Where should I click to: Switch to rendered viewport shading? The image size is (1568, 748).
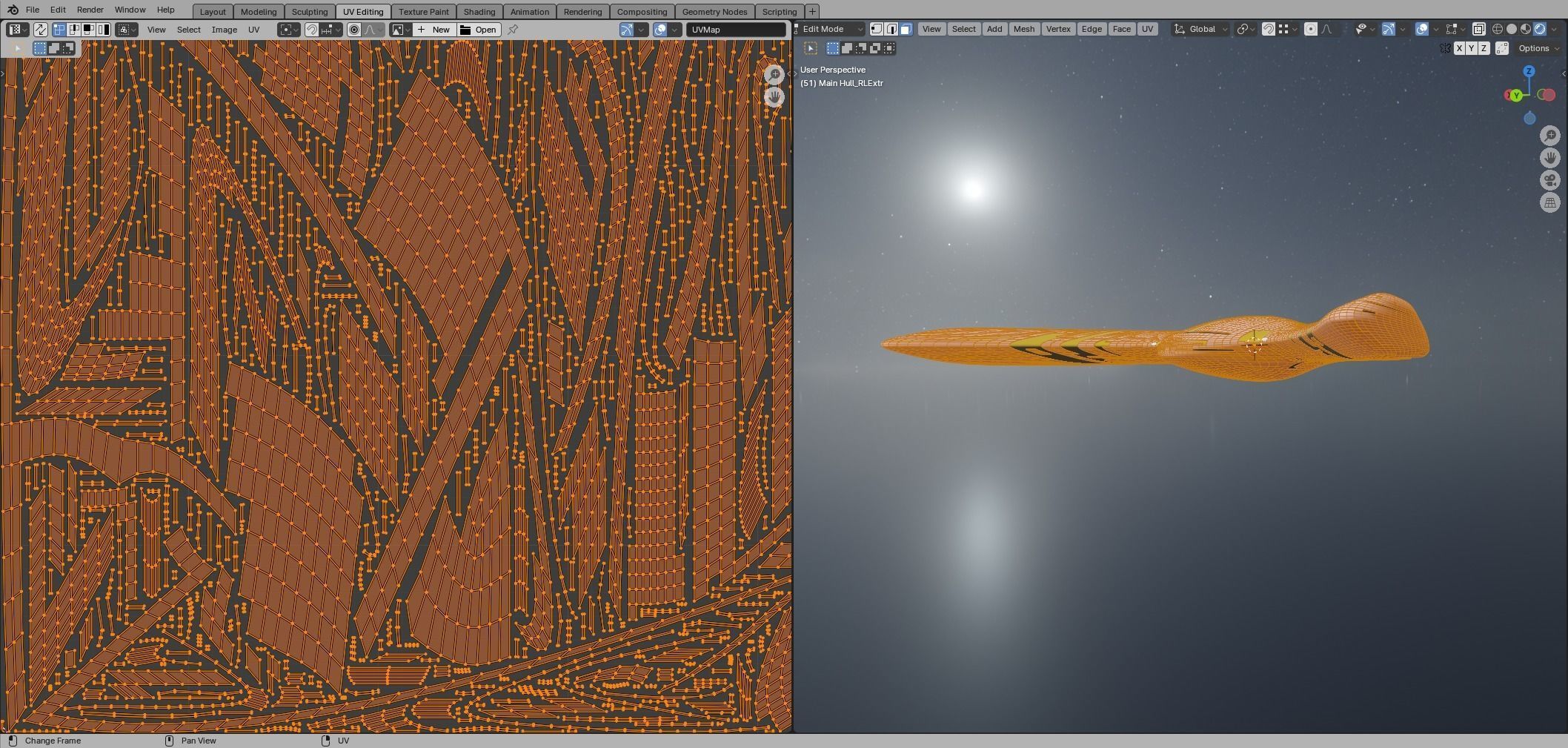pos(1540,29)
